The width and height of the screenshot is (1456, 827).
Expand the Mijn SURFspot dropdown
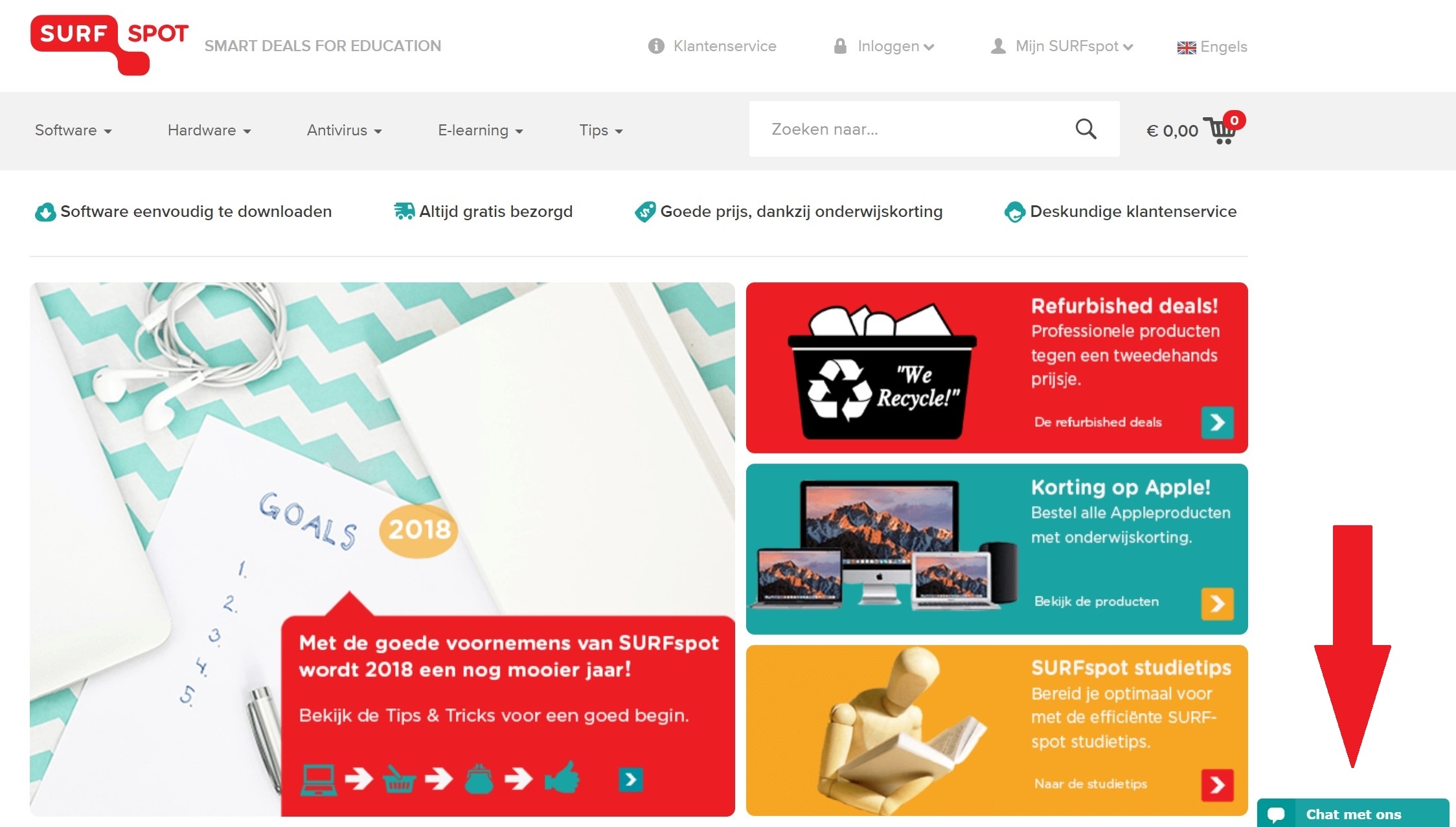[x=1062, y=46]
